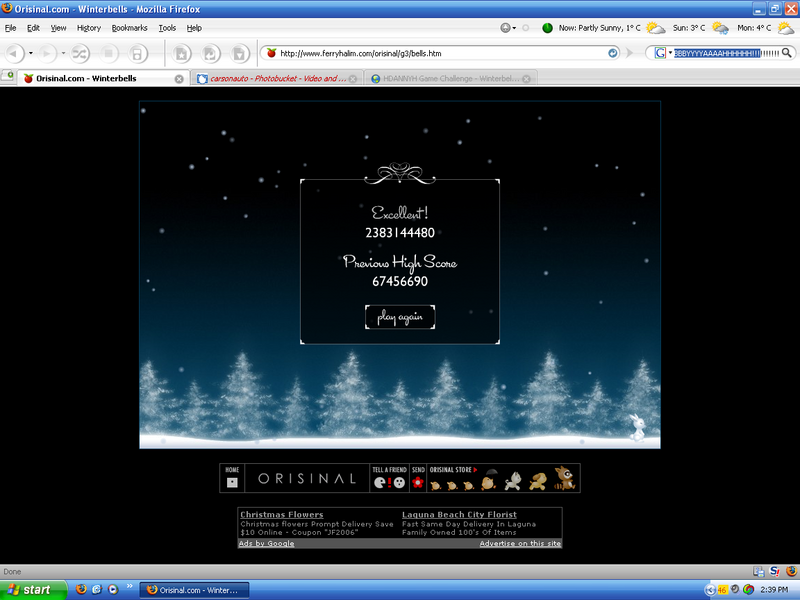Expand hidden system tray icons arrow
This screenshot has width=800, height=600.
pyautogui.click(x=710, y=590)
